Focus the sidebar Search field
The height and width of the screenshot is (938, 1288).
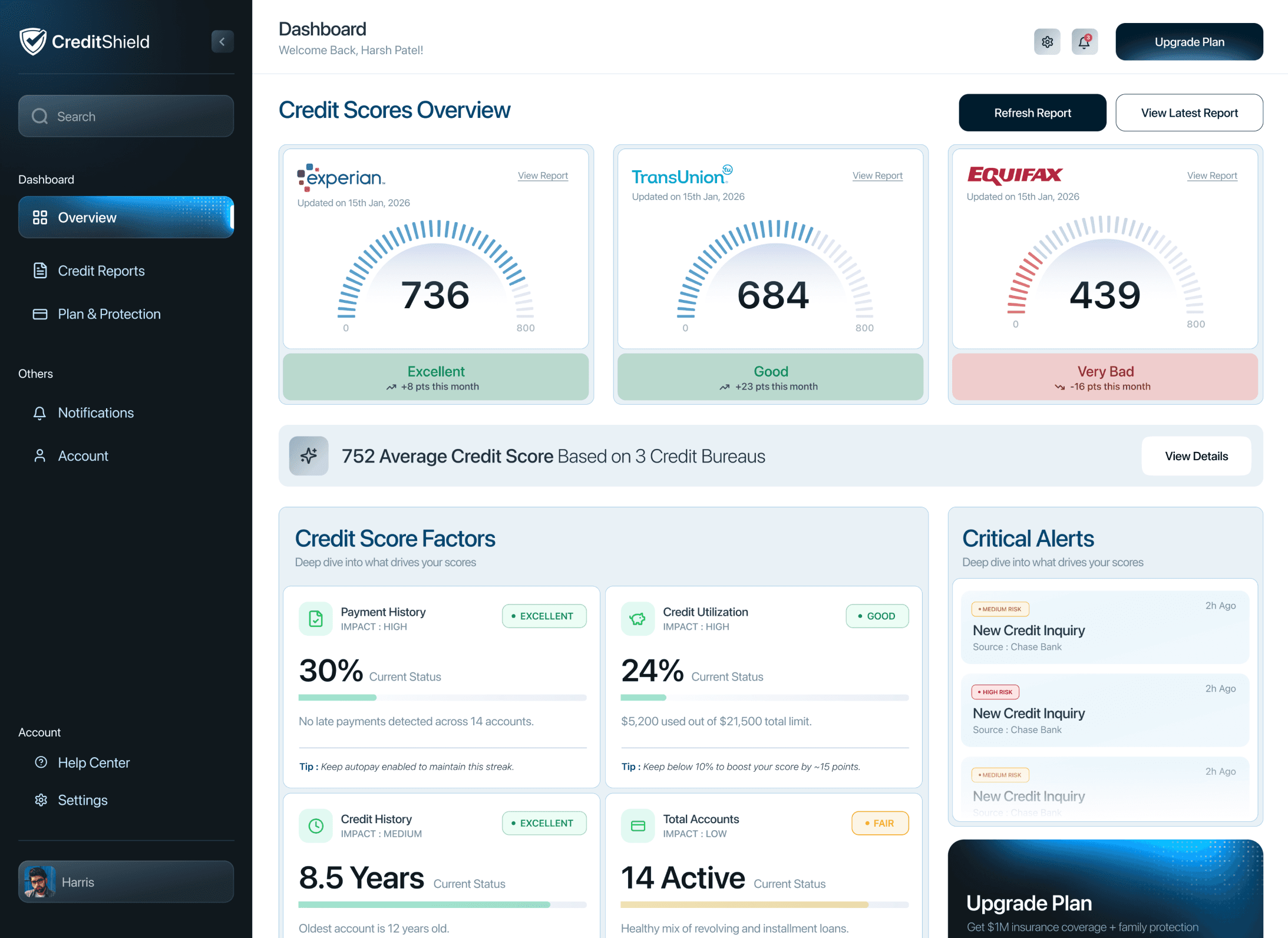pos(126,117)
